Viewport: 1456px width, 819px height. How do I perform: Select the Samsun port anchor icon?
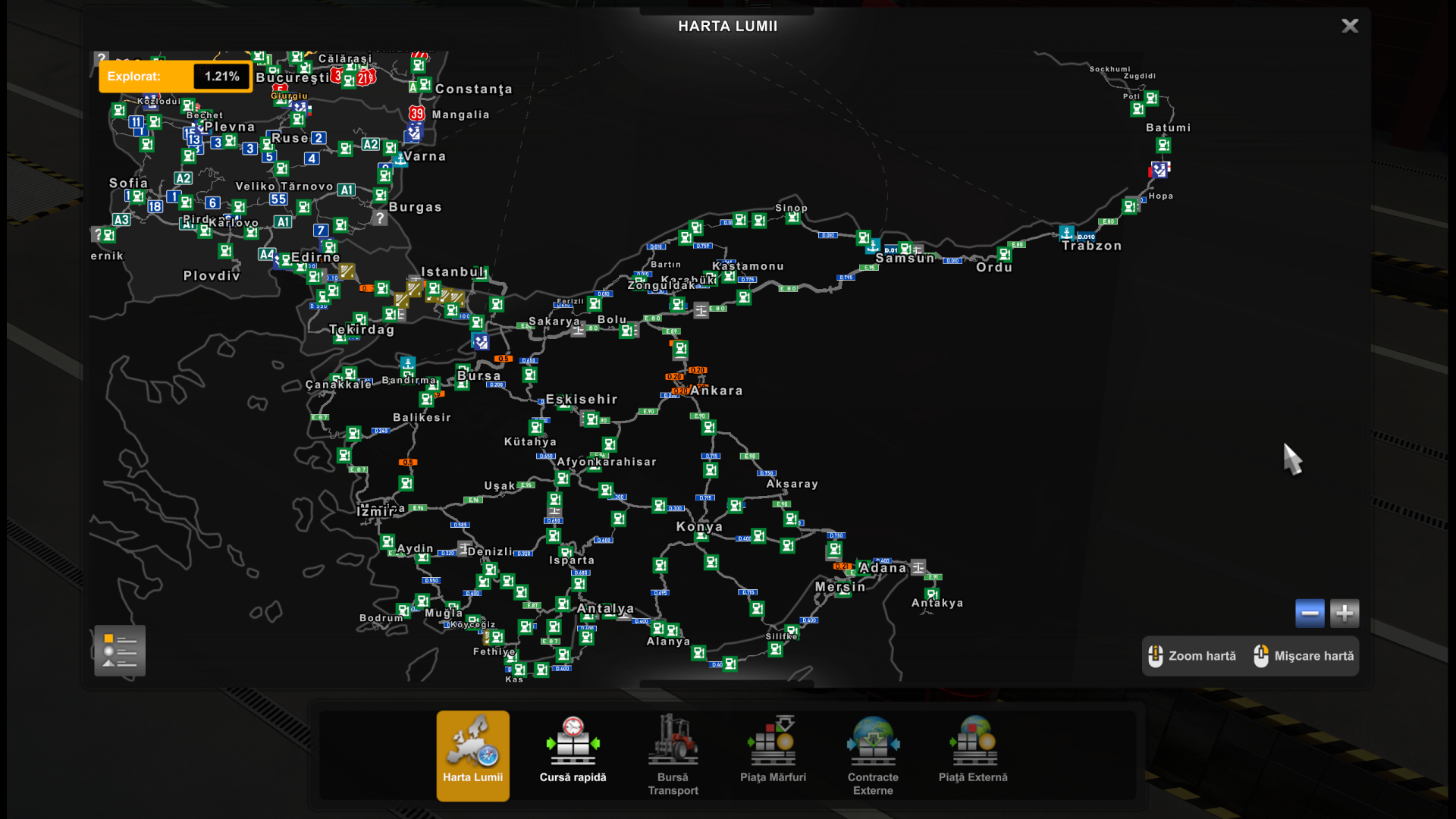[873, 246]
